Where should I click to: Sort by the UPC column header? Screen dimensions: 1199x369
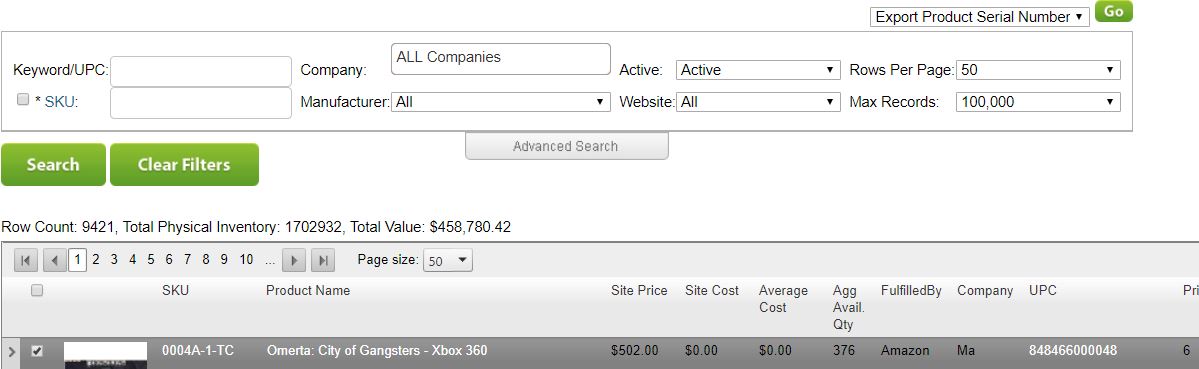[x=1042, y=290]
